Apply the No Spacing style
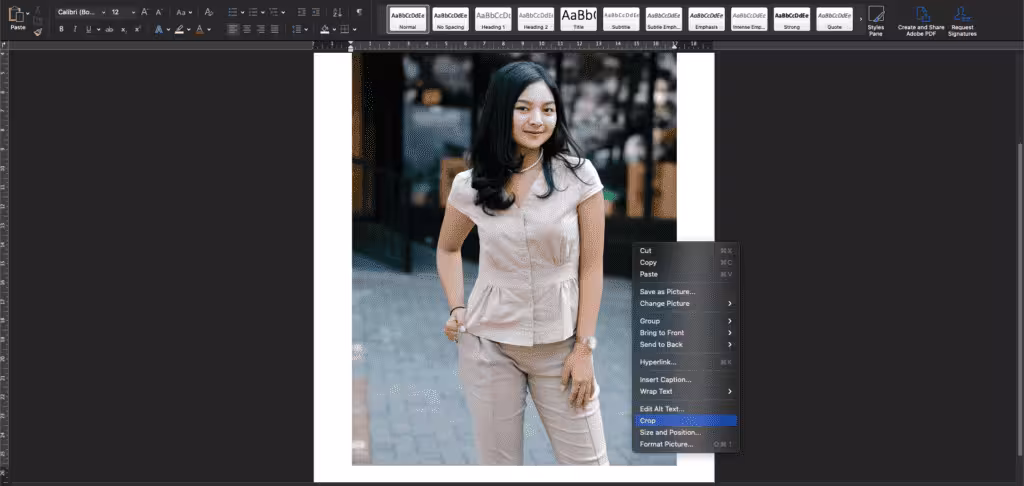 [x=450, y=19]
